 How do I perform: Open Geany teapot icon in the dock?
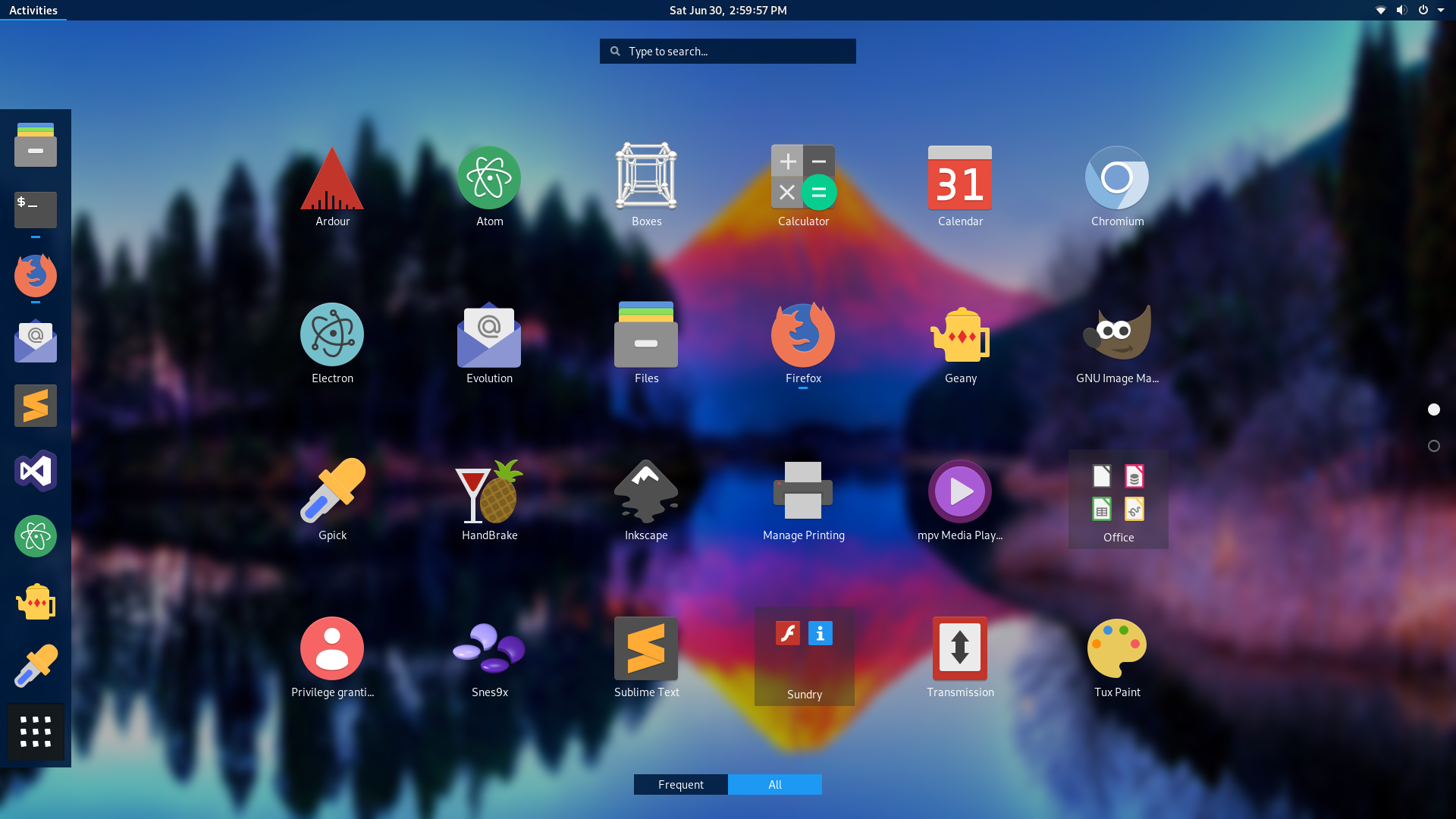point(36,601)
